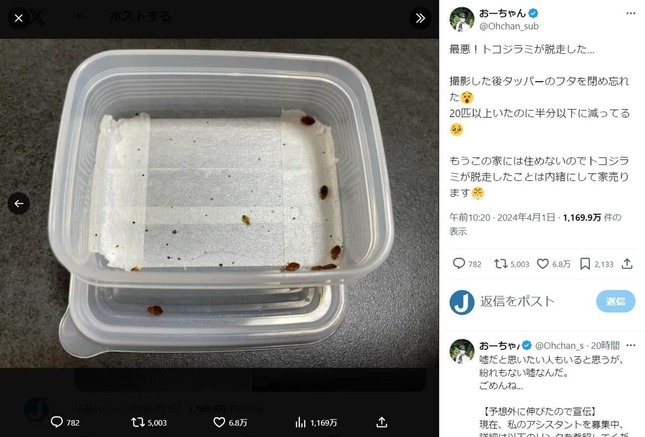Like the post using heart below photo
Image resolution: width=645 pixels, height=437 pixels.
(219, 422)
